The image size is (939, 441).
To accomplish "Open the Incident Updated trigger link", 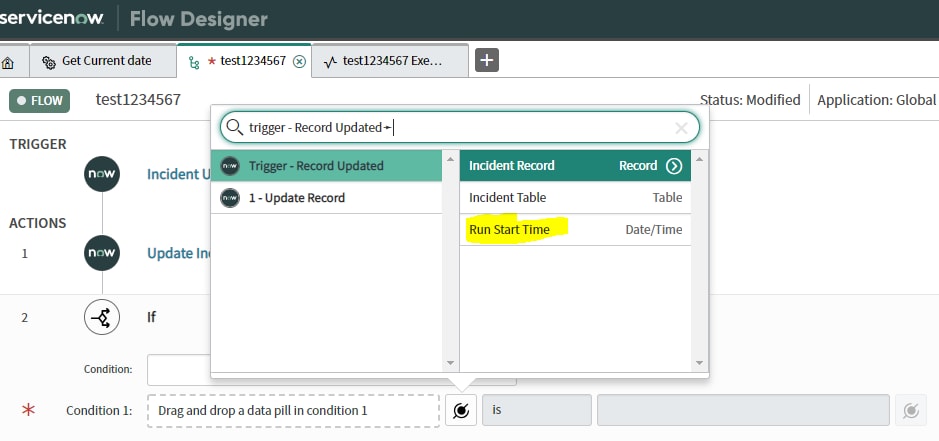I will tap(178, 174).
